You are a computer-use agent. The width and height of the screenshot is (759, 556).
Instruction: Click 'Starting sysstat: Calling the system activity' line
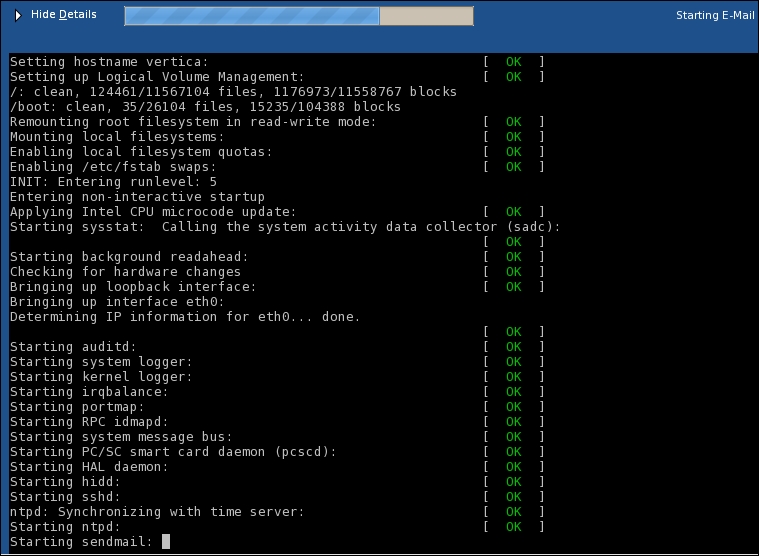click(285, 227)
